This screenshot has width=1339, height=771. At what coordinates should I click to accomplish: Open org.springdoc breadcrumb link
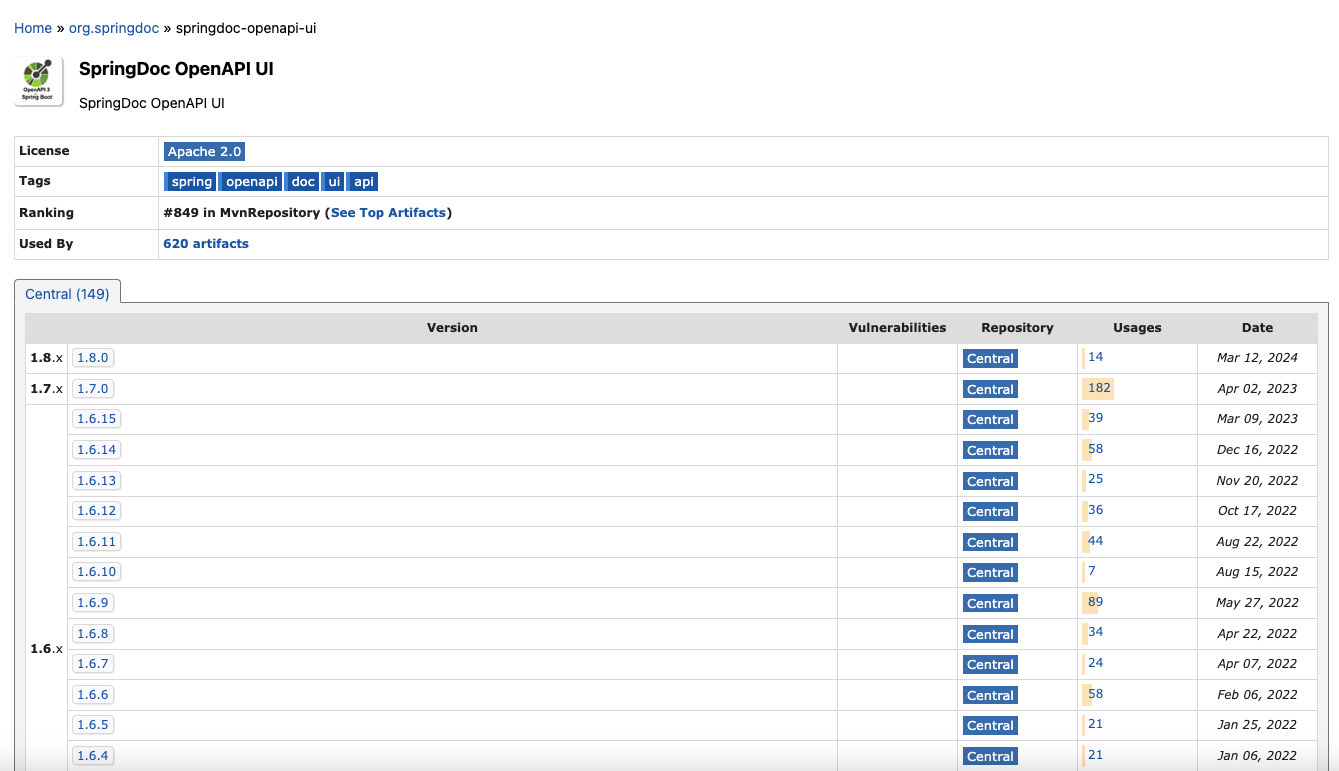(x=114, y=28)
